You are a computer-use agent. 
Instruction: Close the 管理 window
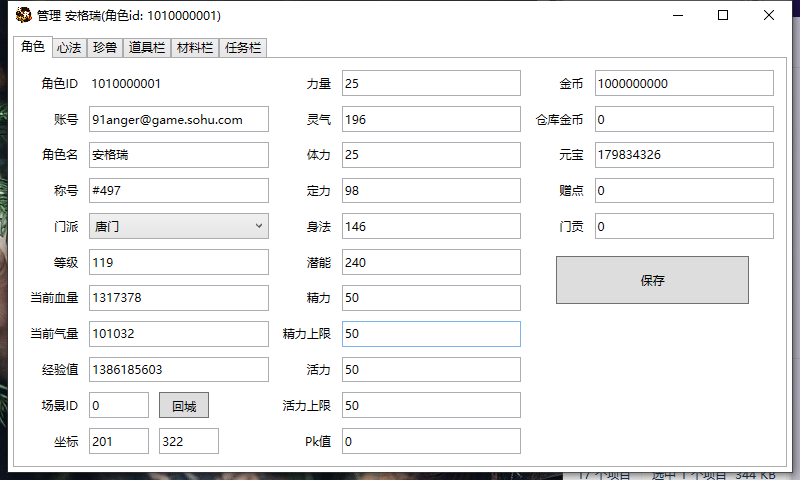click(x=769, y=15)
